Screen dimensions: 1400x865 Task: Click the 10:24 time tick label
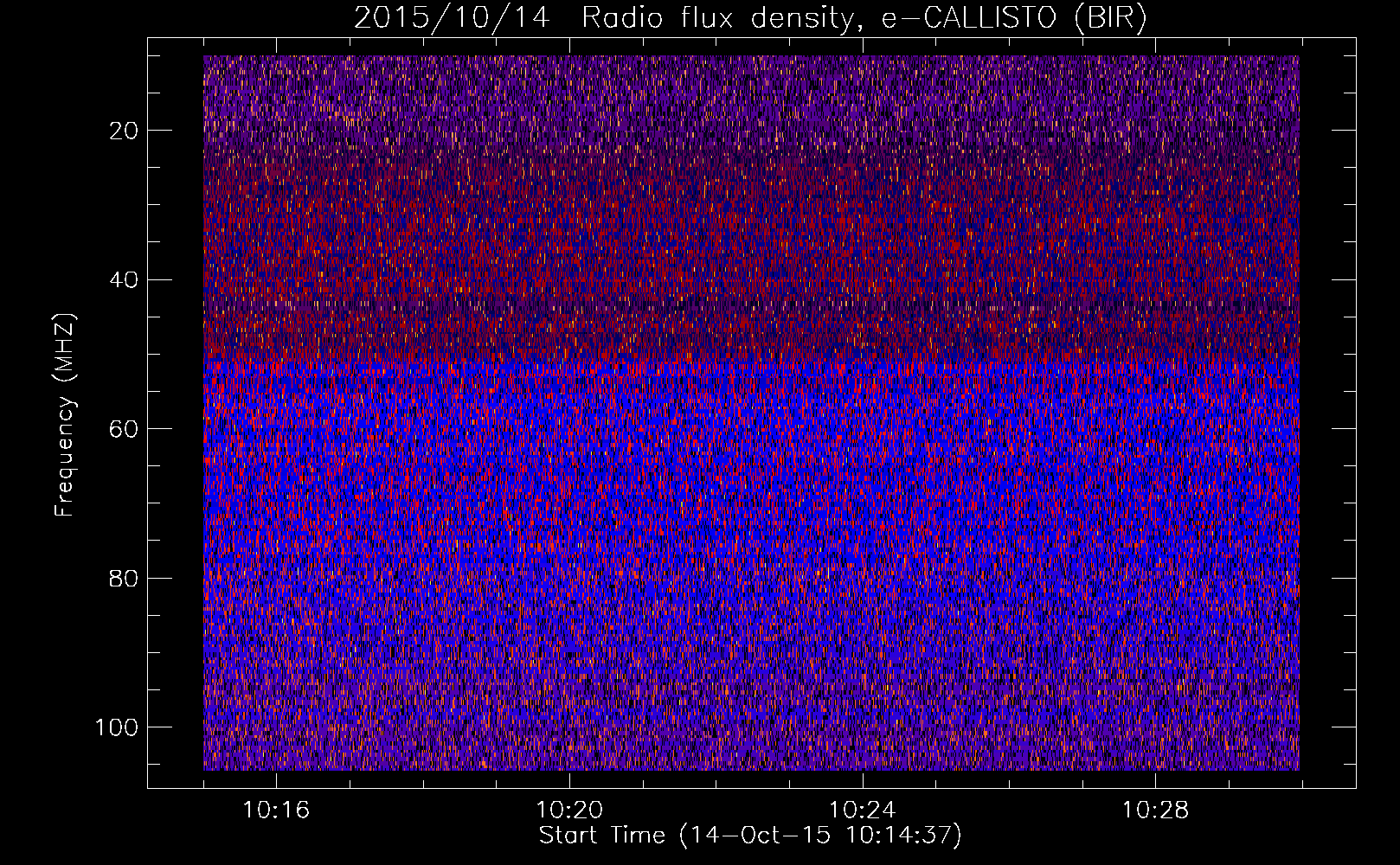[863, 811]
